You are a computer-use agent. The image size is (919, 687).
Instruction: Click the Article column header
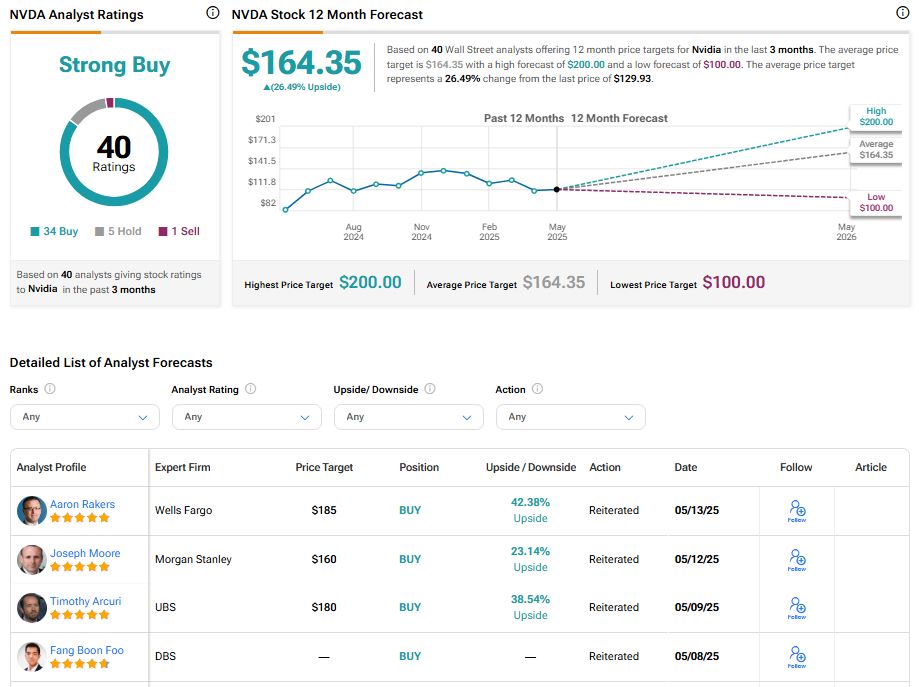(x=871, y=467)
